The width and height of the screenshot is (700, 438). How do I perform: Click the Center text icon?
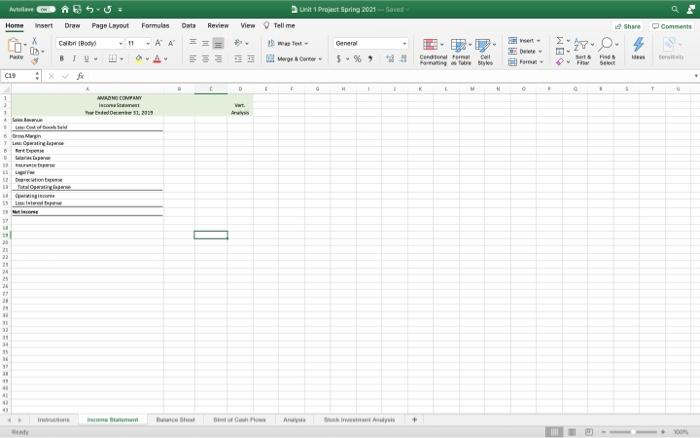[x=205, y=58]
